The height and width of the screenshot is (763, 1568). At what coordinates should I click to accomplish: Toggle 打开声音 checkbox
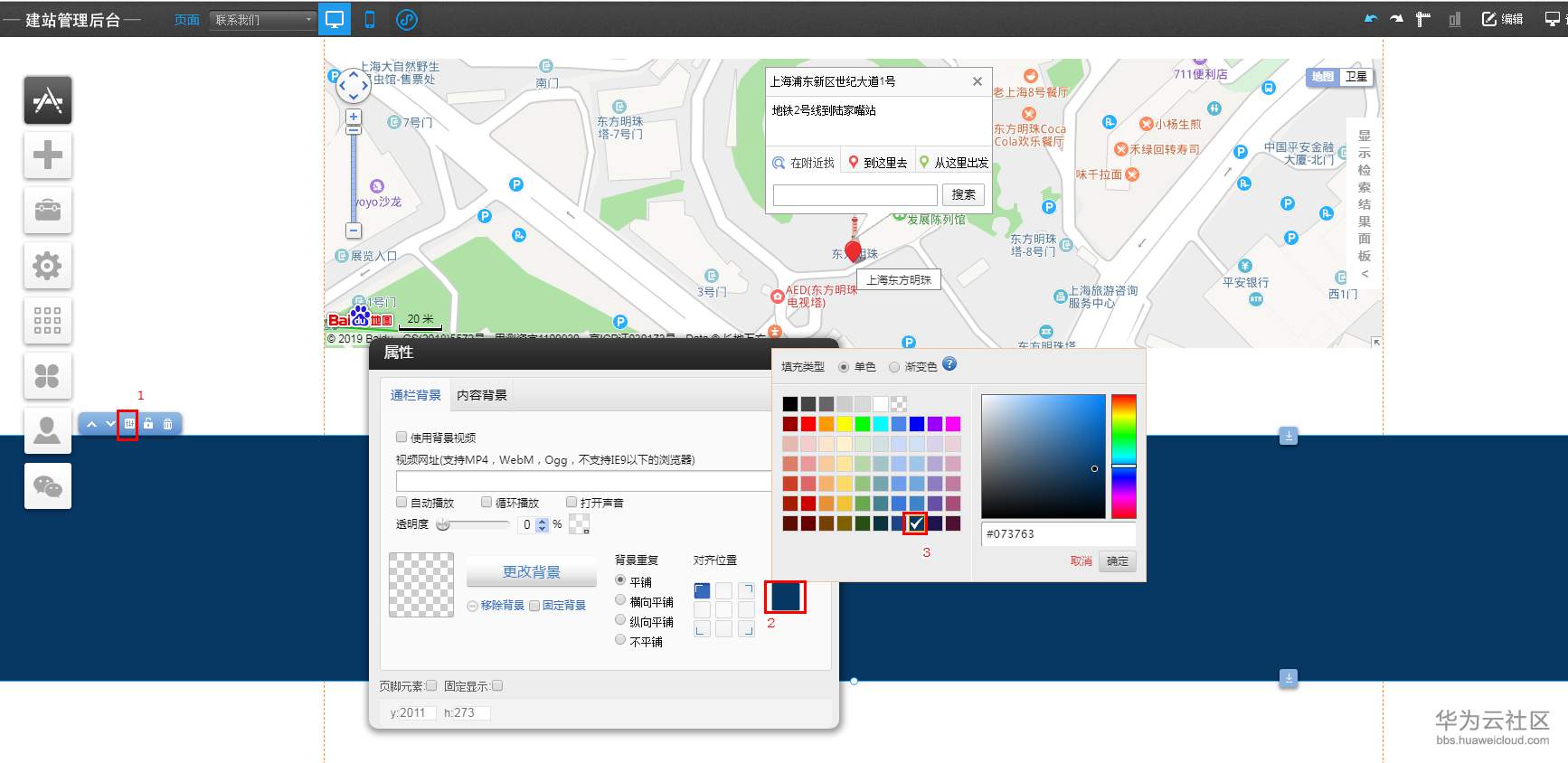point(571,503)
